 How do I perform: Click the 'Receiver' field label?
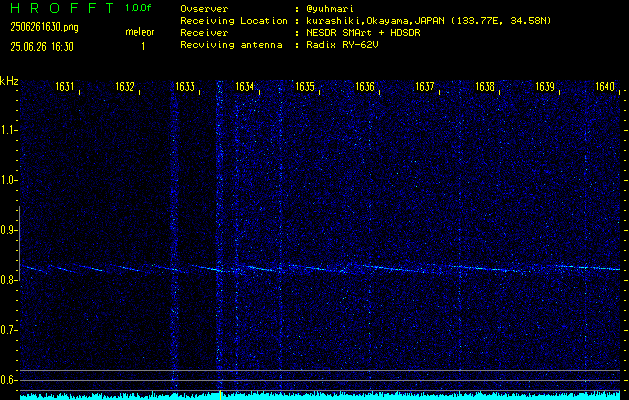coord(204,33)
